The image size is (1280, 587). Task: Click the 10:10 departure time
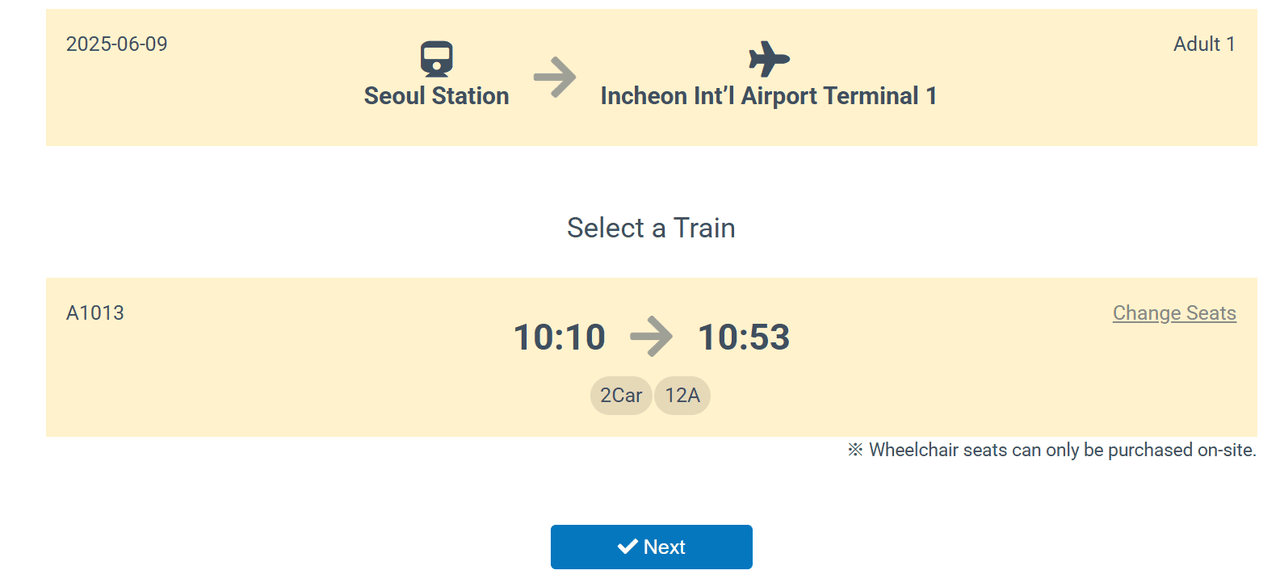tap(559, 337)
